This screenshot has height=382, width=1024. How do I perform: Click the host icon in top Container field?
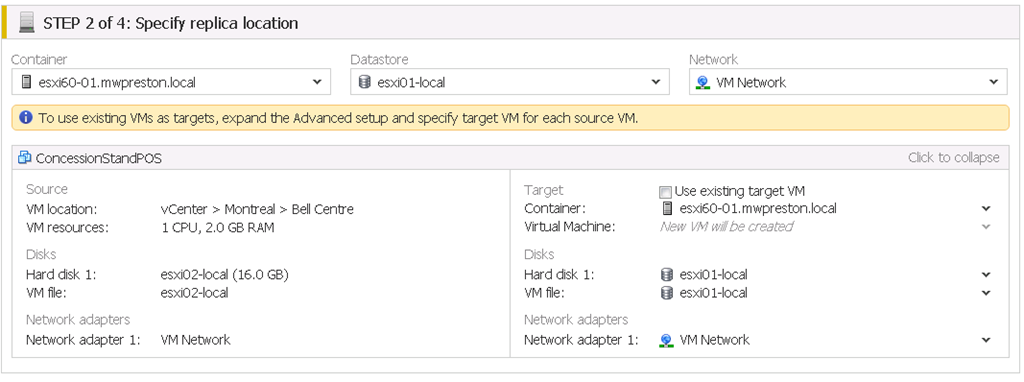coord(26,82)
